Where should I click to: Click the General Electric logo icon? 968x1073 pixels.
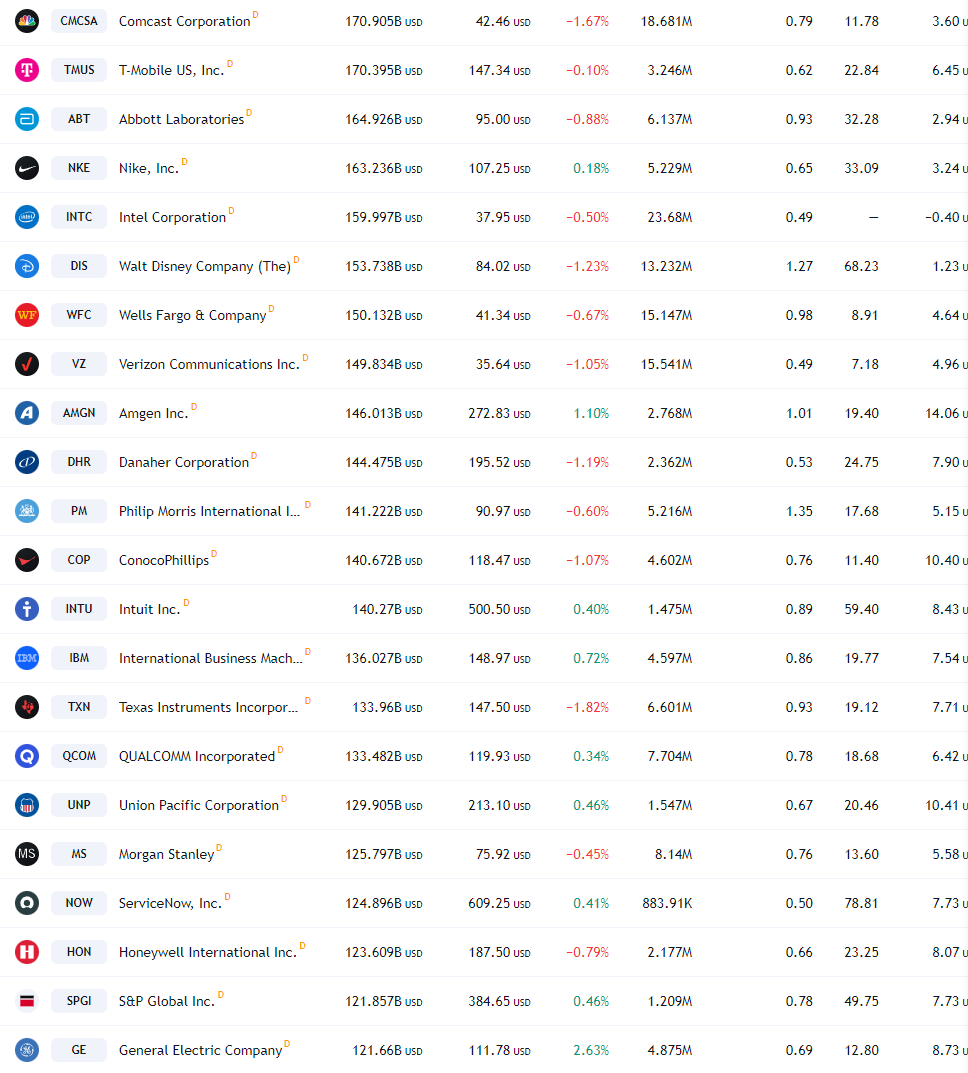click(x=27, y=1050)
